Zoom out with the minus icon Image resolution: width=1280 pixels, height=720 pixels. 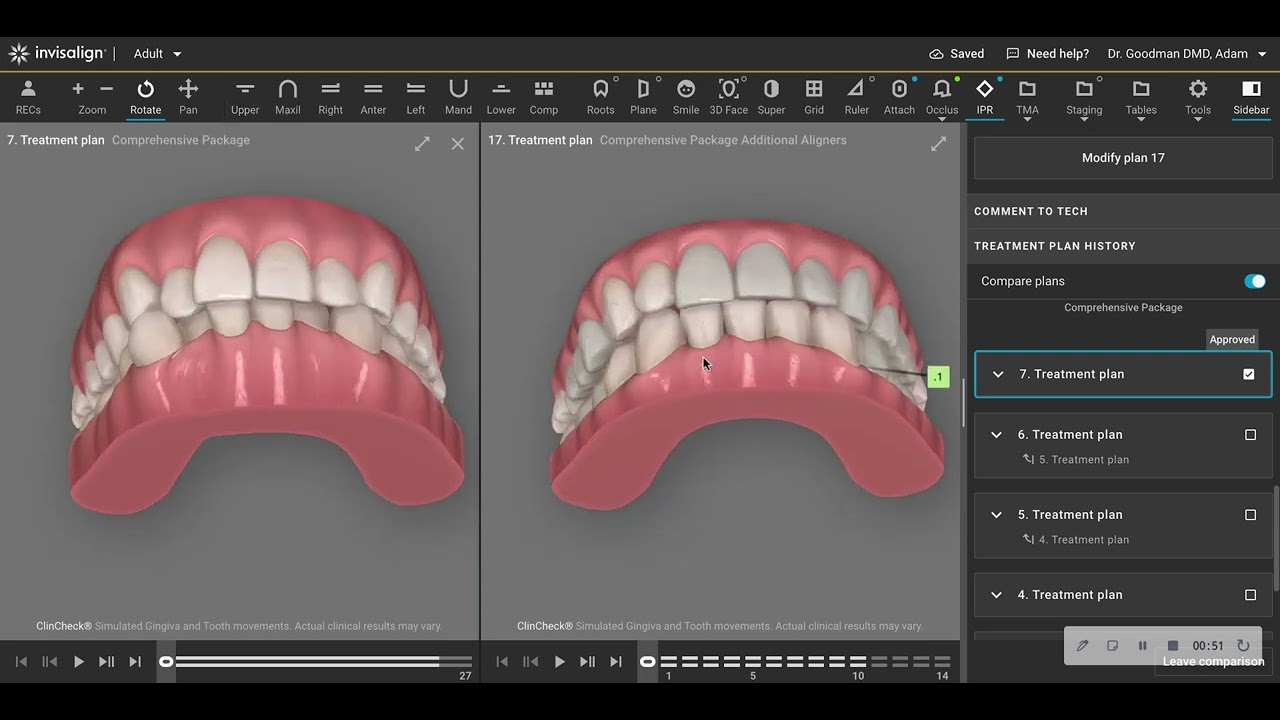coord(106,89)
